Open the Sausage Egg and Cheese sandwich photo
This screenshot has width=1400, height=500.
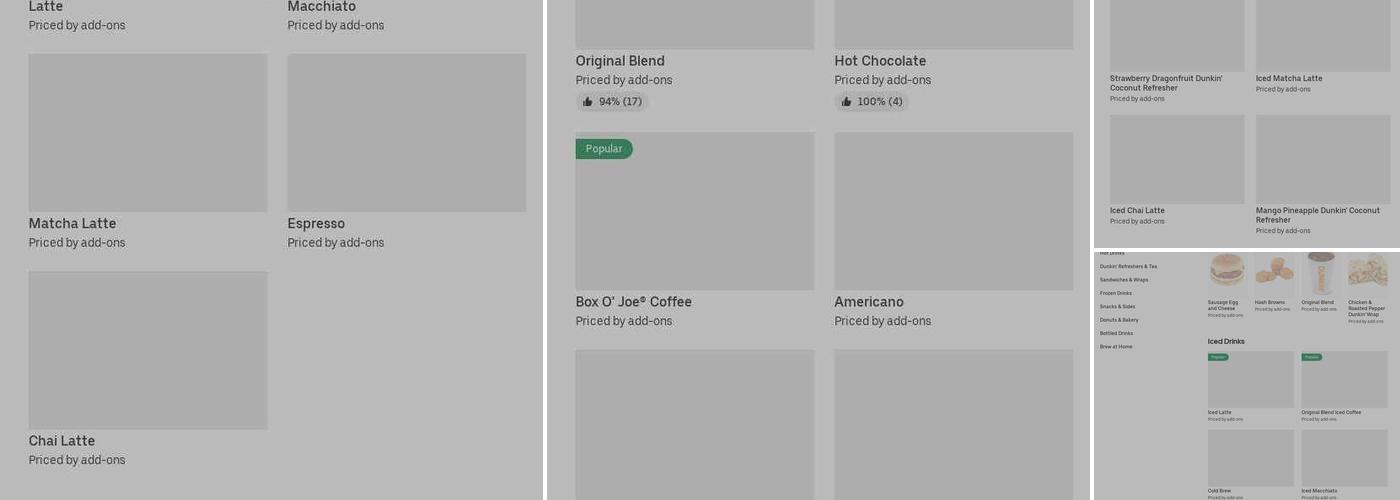click(1227, 271)
